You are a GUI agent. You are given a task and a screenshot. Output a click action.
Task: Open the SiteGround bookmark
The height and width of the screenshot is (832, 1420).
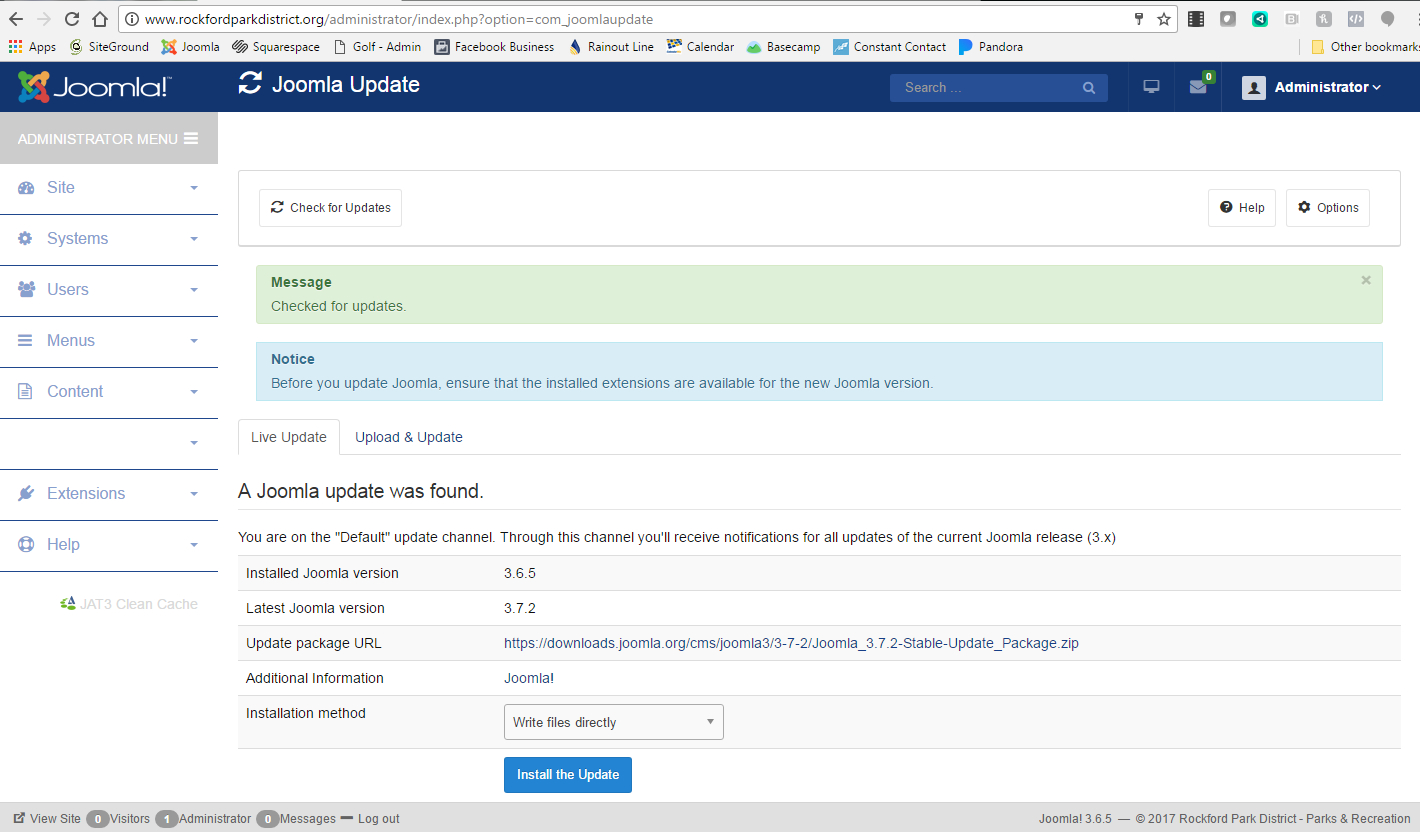pos(109,47)
